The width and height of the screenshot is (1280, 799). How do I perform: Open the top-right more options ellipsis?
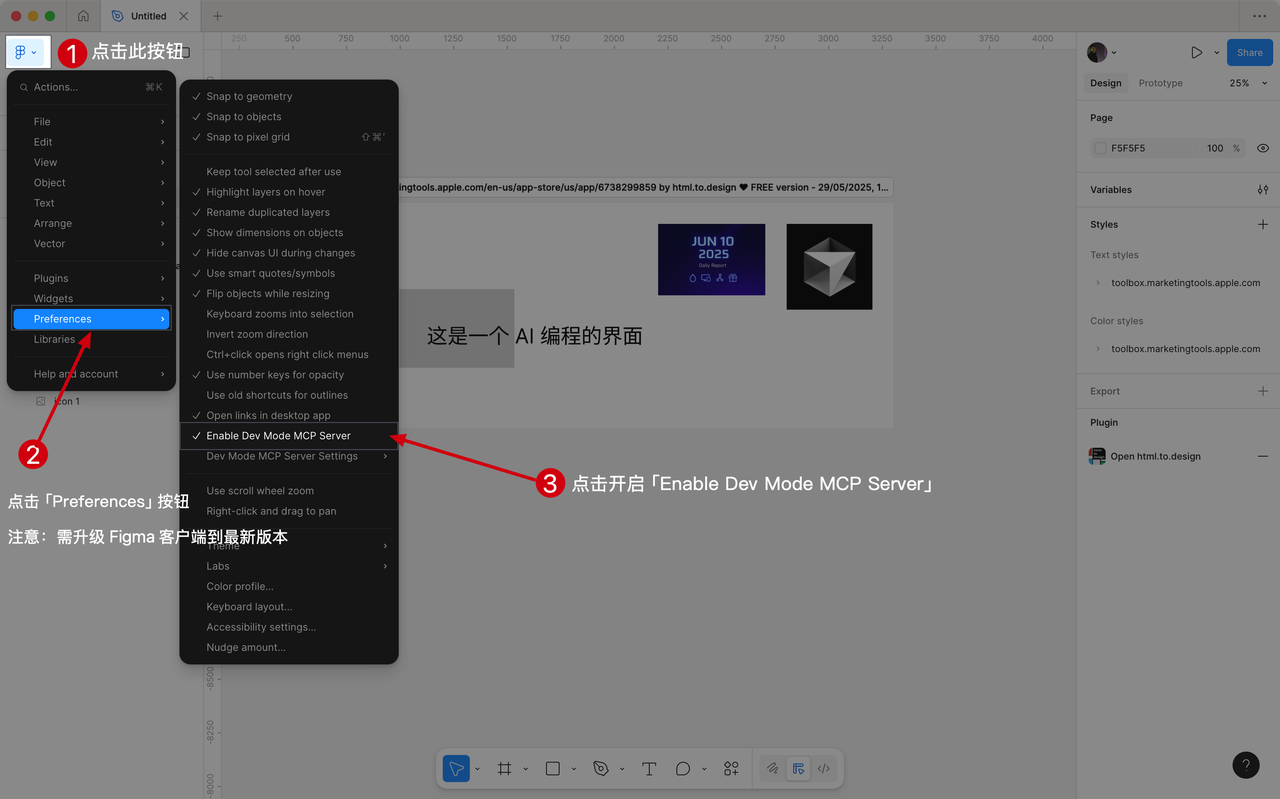pos(1259,16)
